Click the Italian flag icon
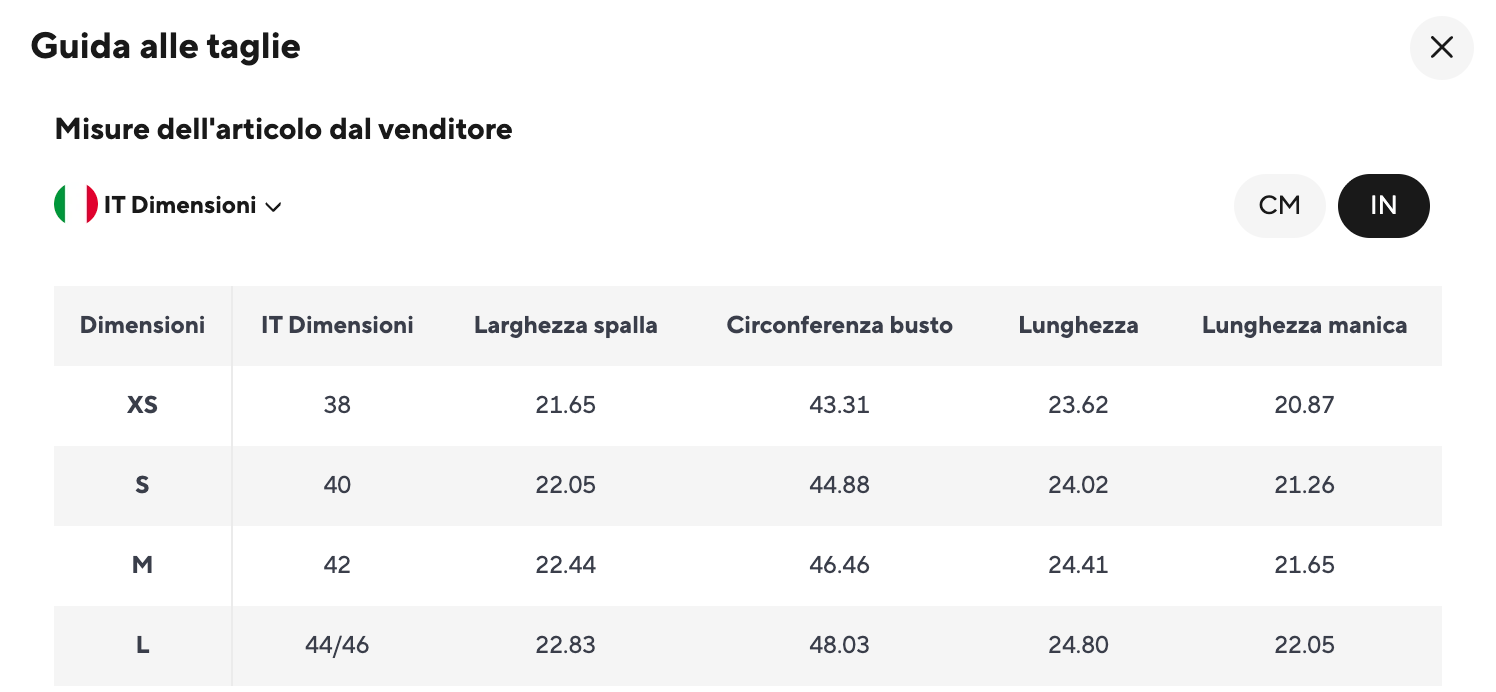Image resolution: width=1496 pixels, height=692 pixels. click(x=75, y=205)
